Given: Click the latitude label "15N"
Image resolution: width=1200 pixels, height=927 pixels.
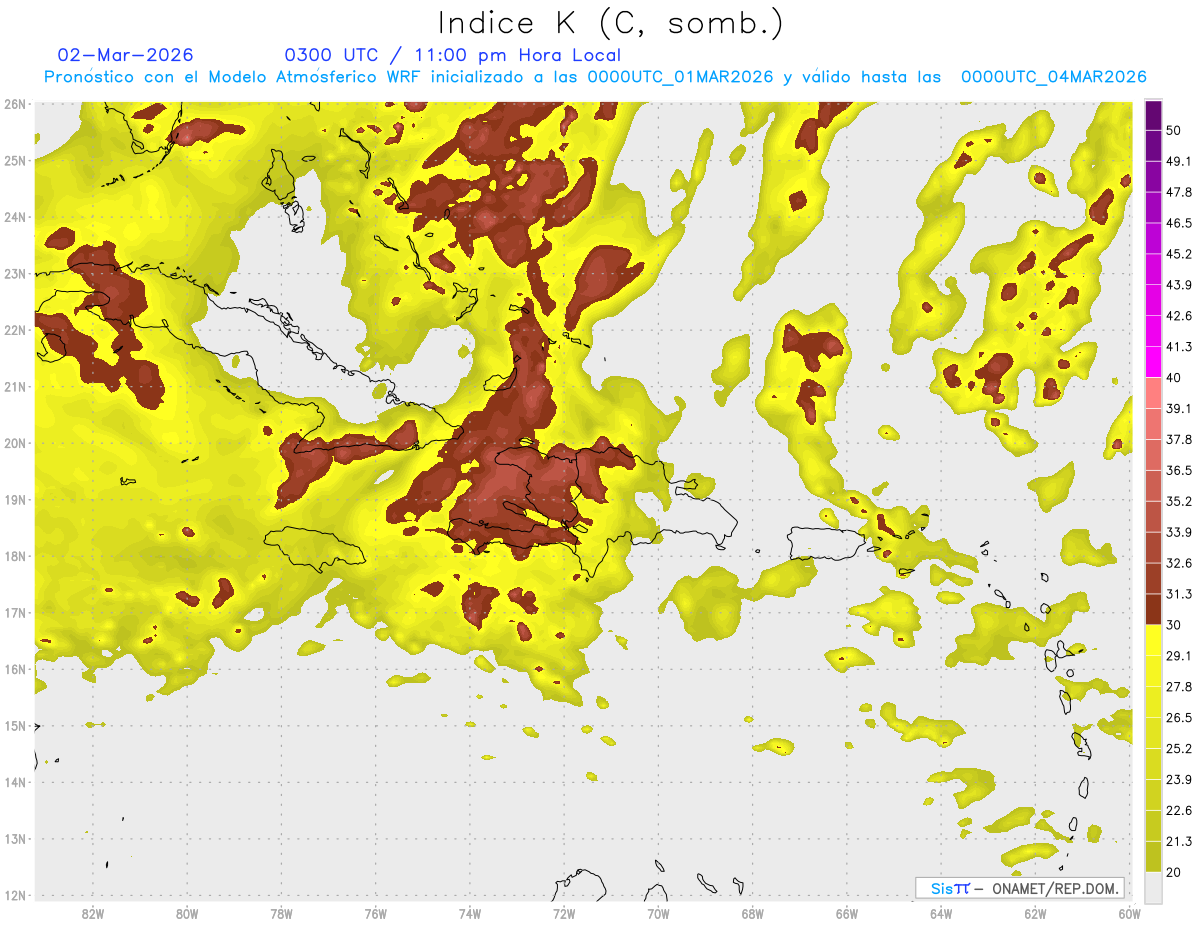Looking at the screenshot, I should (x=15, y=726).
